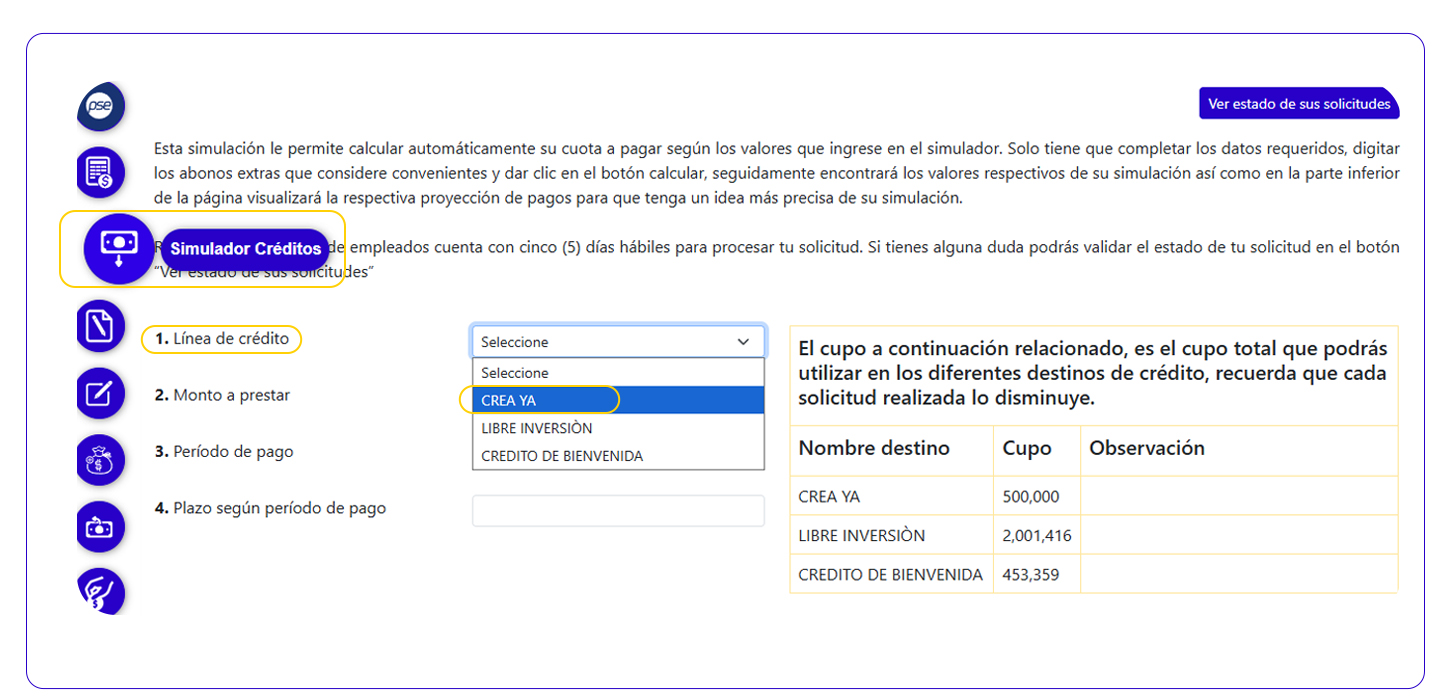The height and width of the screenshot is (696, 1454).
Task: Open the invoice statement sidebar icon
Action: (100, 172)
